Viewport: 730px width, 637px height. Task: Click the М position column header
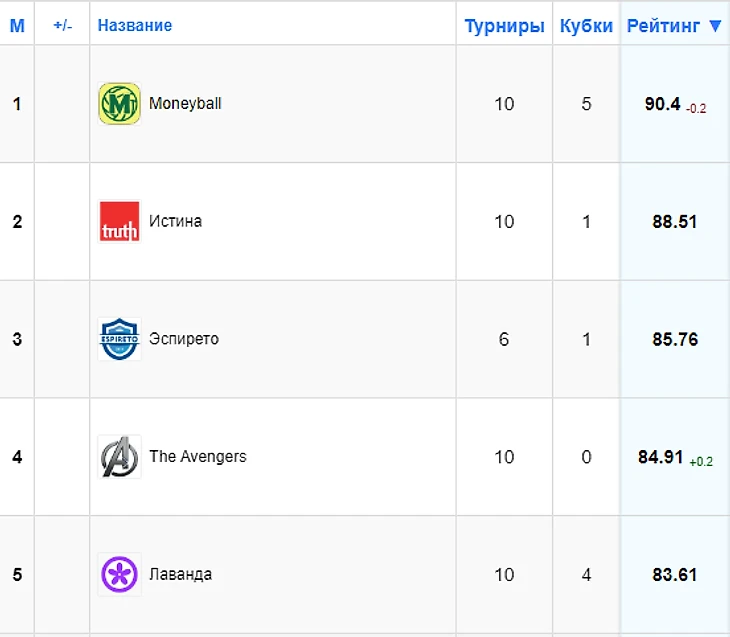[x=17, y=26]
